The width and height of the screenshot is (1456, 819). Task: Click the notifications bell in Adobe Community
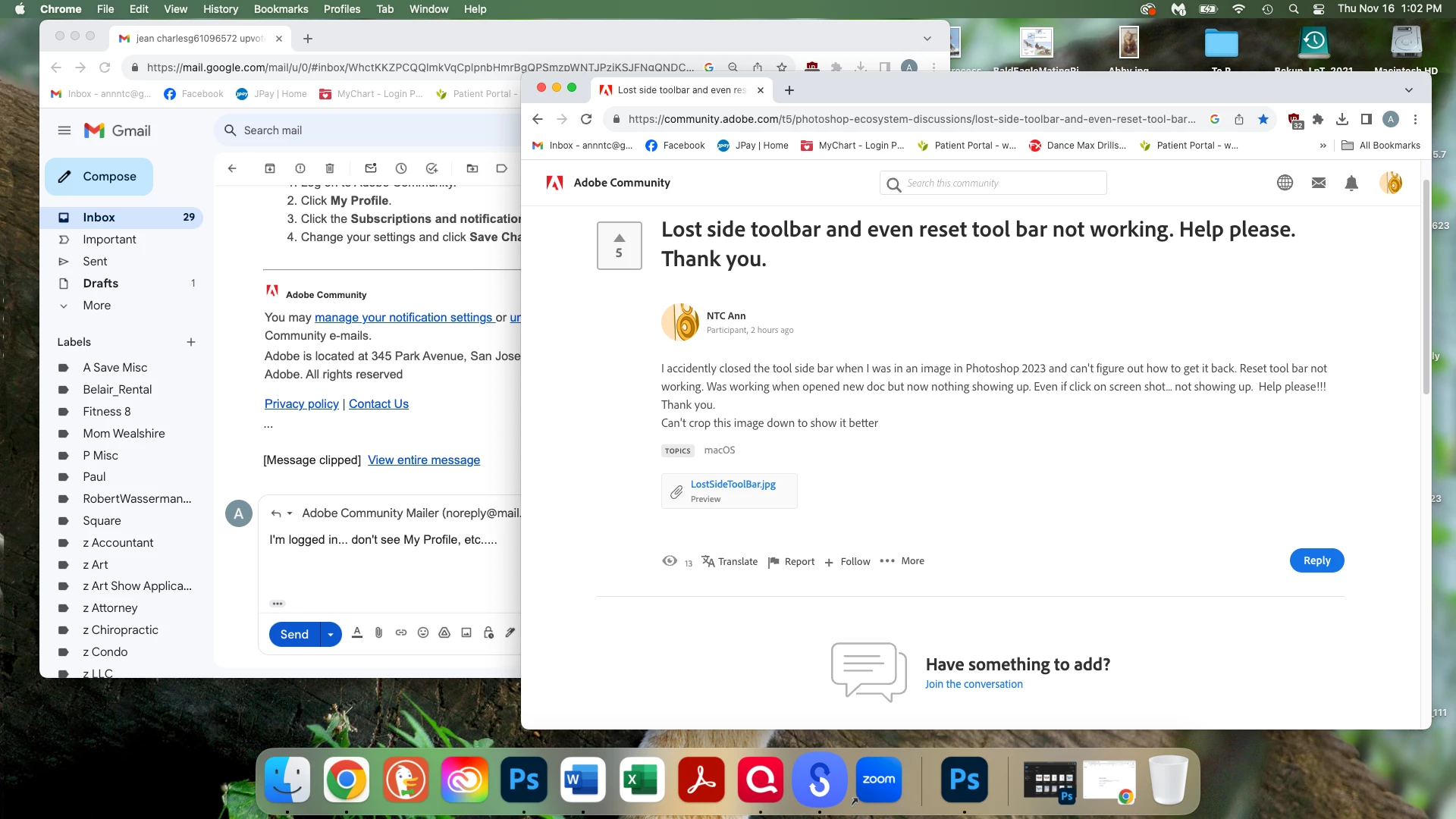[x=1351, y=183]
